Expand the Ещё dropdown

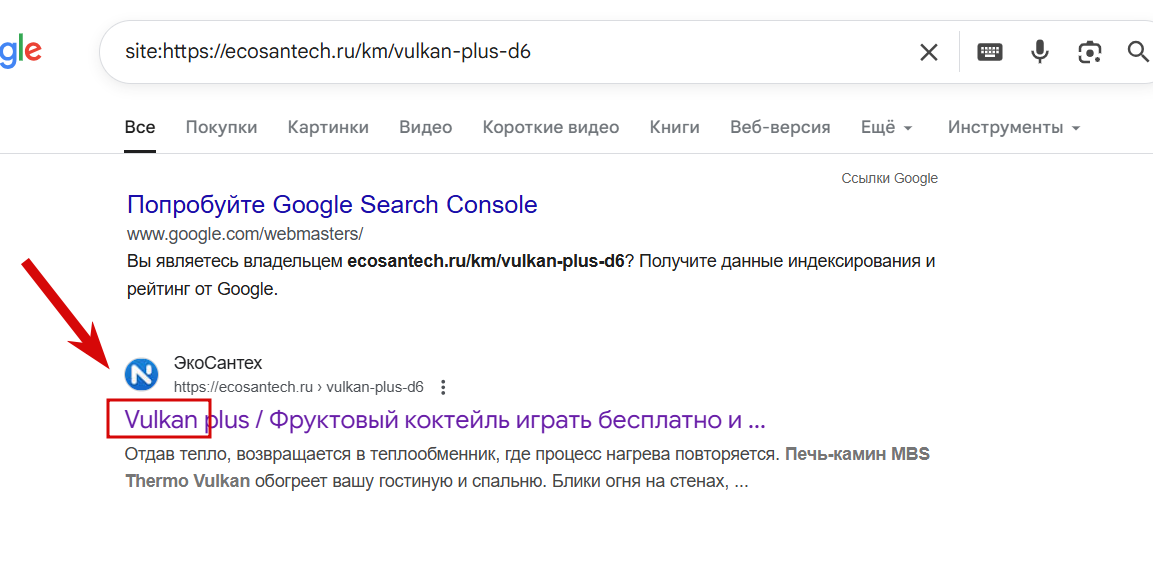click(x=887, y=127)
